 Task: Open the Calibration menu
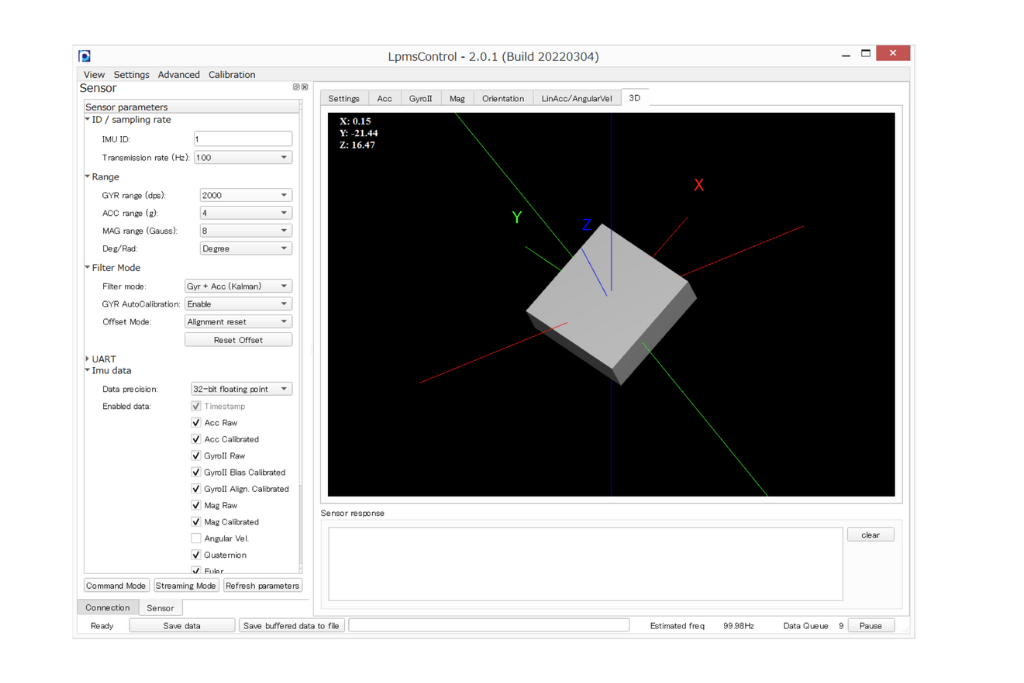tap(231, 75)
